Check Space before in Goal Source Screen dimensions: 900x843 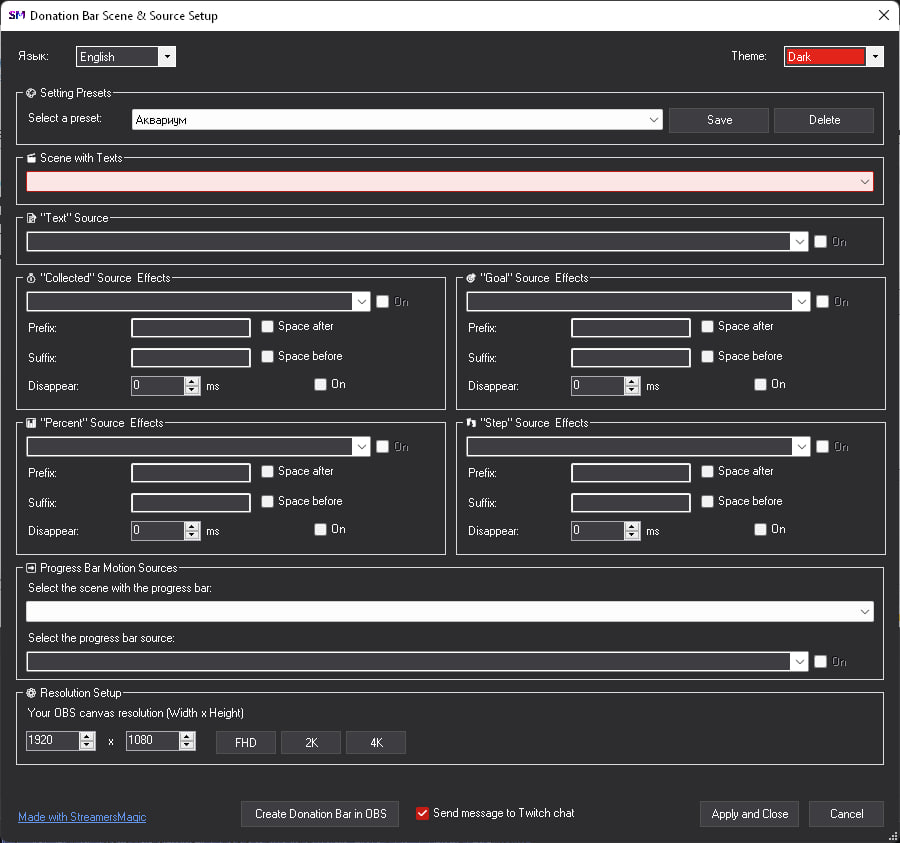click(x=707, y=357)
